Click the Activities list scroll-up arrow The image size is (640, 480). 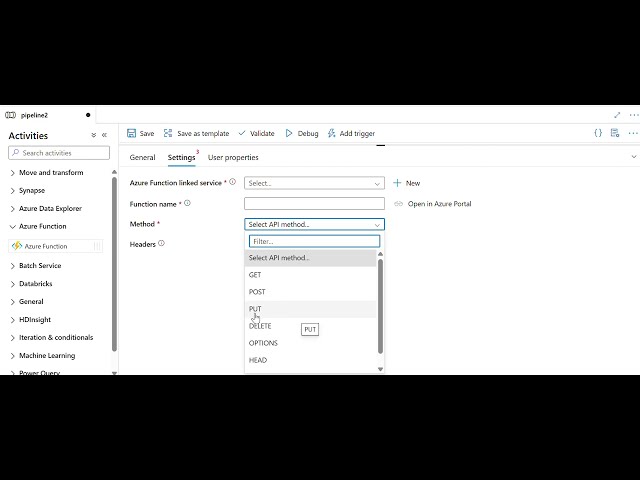point(114,172)
